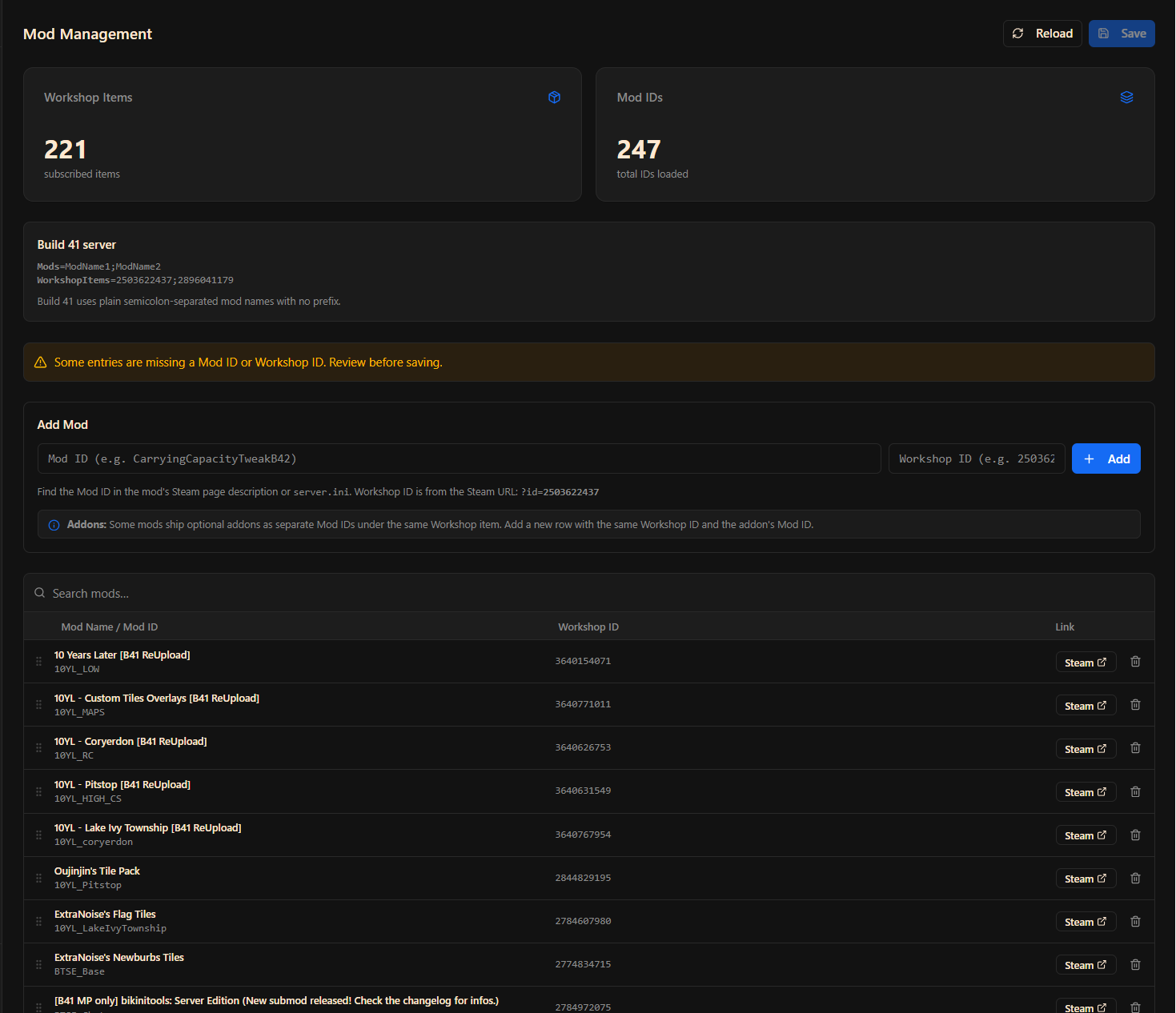Select workshop ID 3640771011

point(583,704)
